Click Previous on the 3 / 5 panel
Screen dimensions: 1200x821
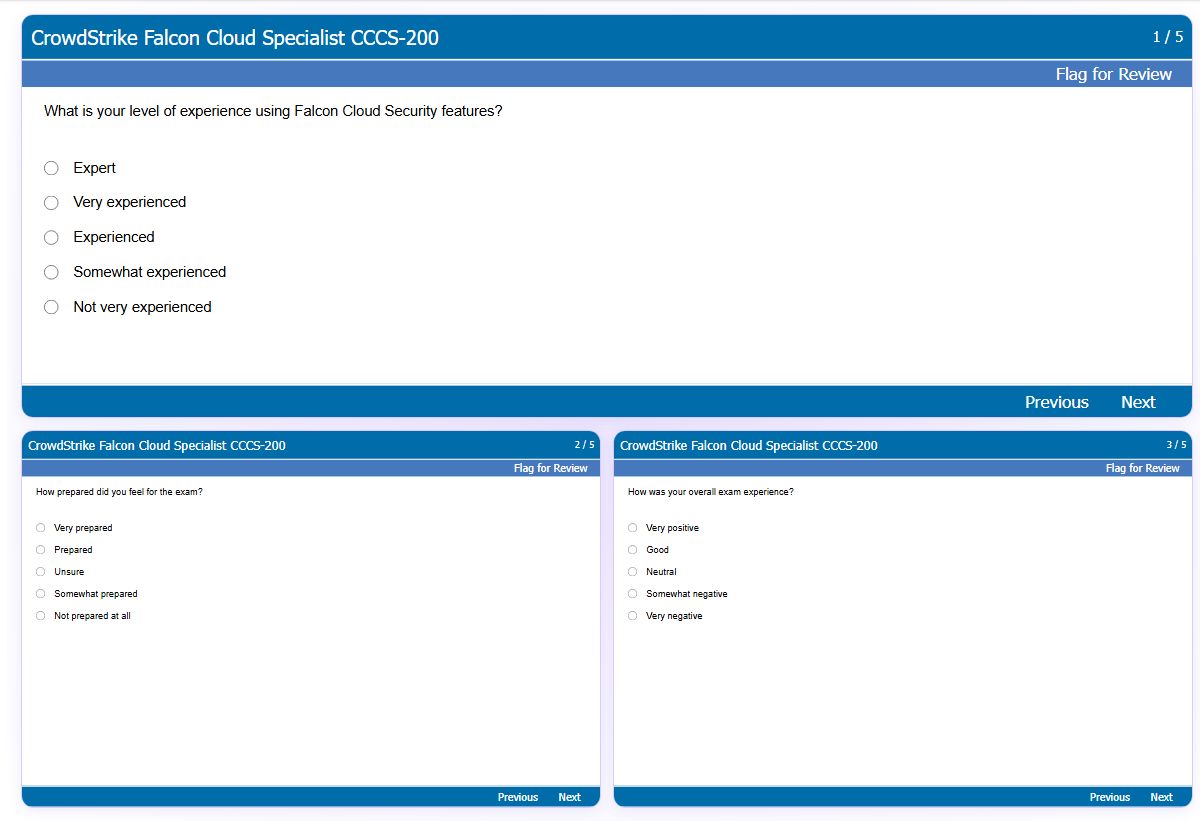[x=1110, y=797]
